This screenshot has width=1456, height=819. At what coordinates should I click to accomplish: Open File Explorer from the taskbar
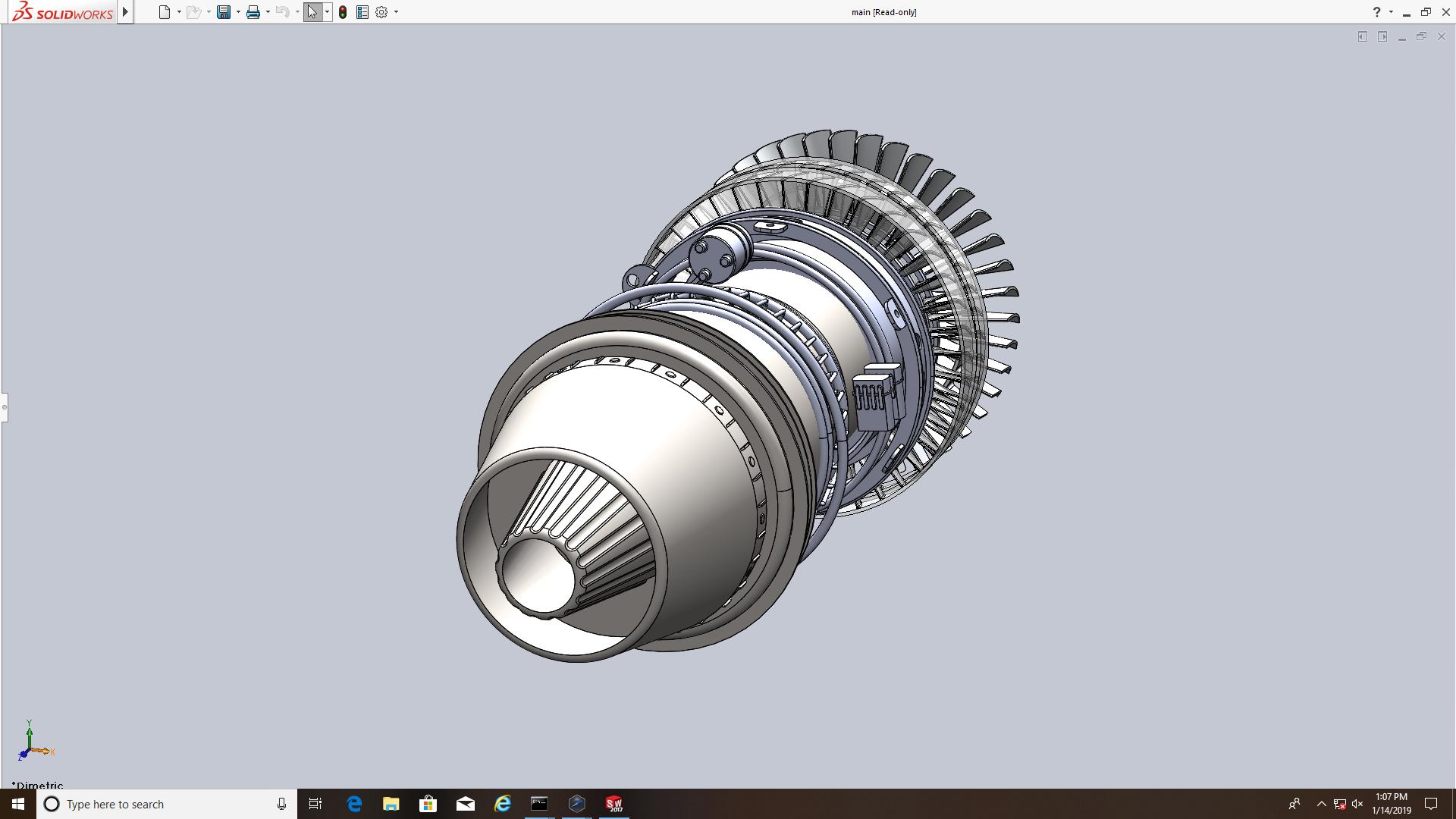[x=391, y=804]
